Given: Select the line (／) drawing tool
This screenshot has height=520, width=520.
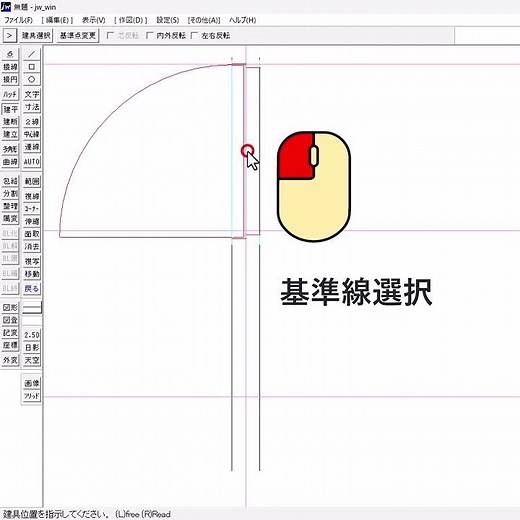Looking at the screenshot, I should point(32,54).
